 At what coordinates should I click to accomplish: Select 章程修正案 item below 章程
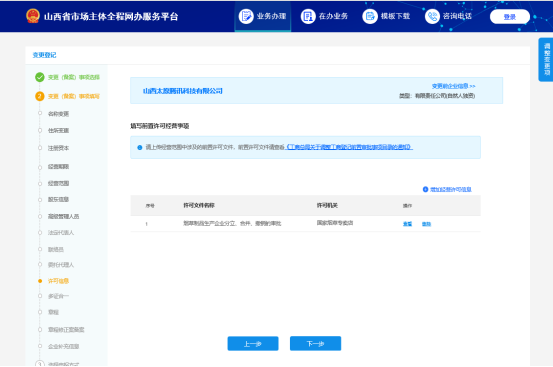[66, 330]
